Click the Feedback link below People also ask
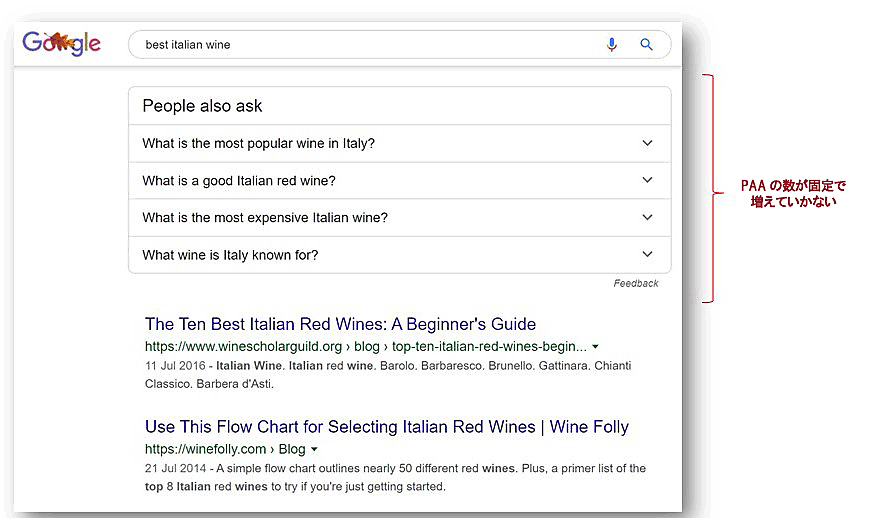This screenshot has height=518, width=869. pyautogui.click(x=635, y=284)
